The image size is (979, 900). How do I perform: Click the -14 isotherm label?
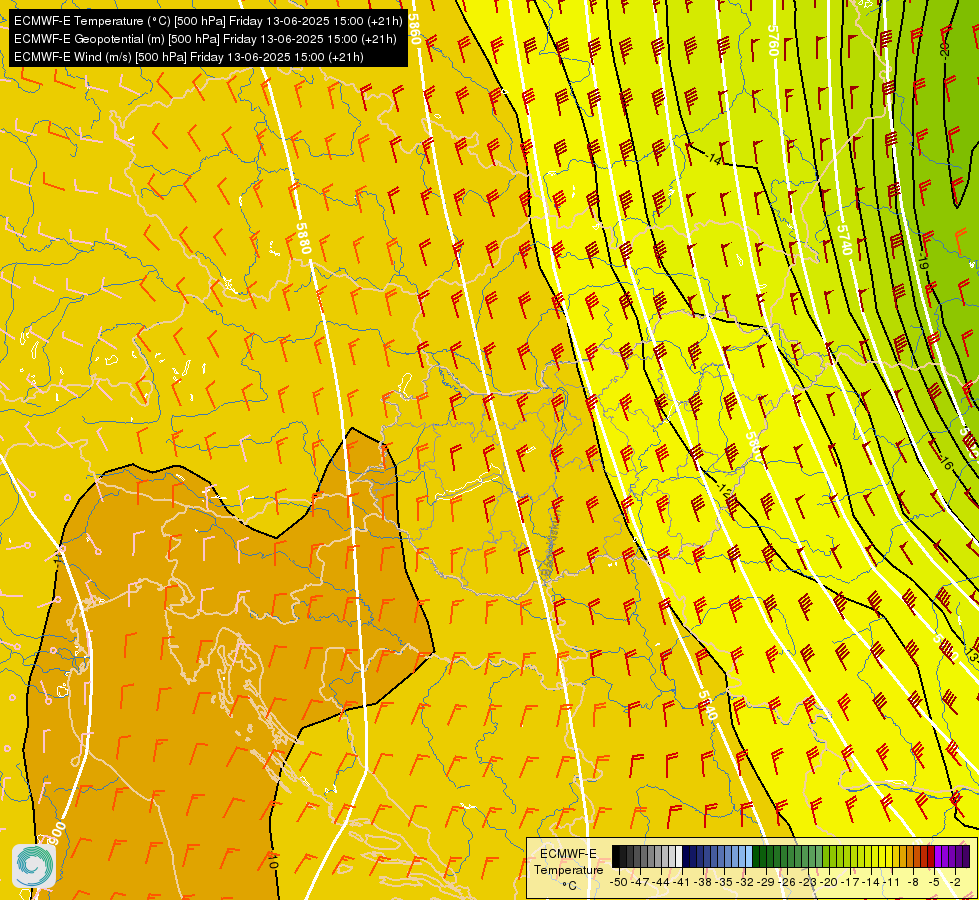coord(715,158)
